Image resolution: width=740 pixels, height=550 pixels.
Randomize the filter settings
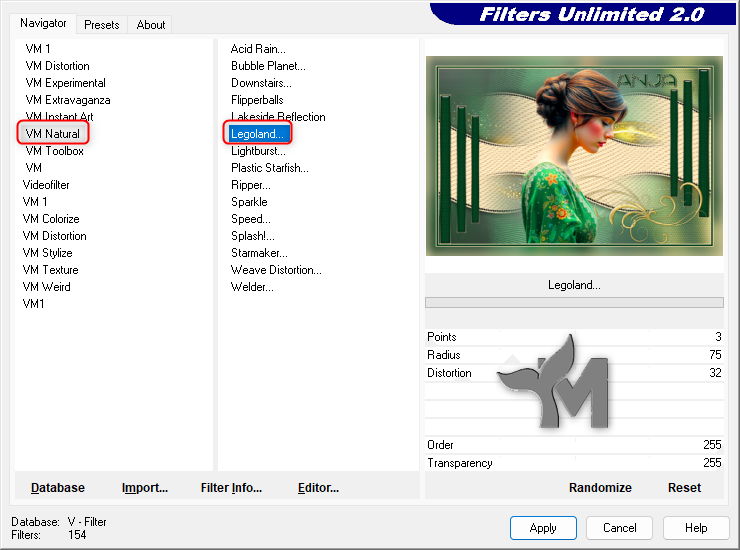pos(600,487)
